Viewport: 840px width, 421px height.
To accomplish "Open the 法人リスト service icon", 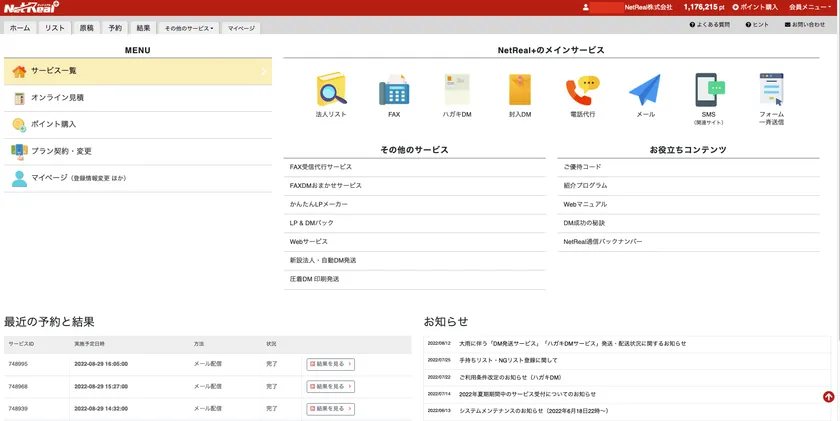I will pyautogui.click(x=331, y=91).
